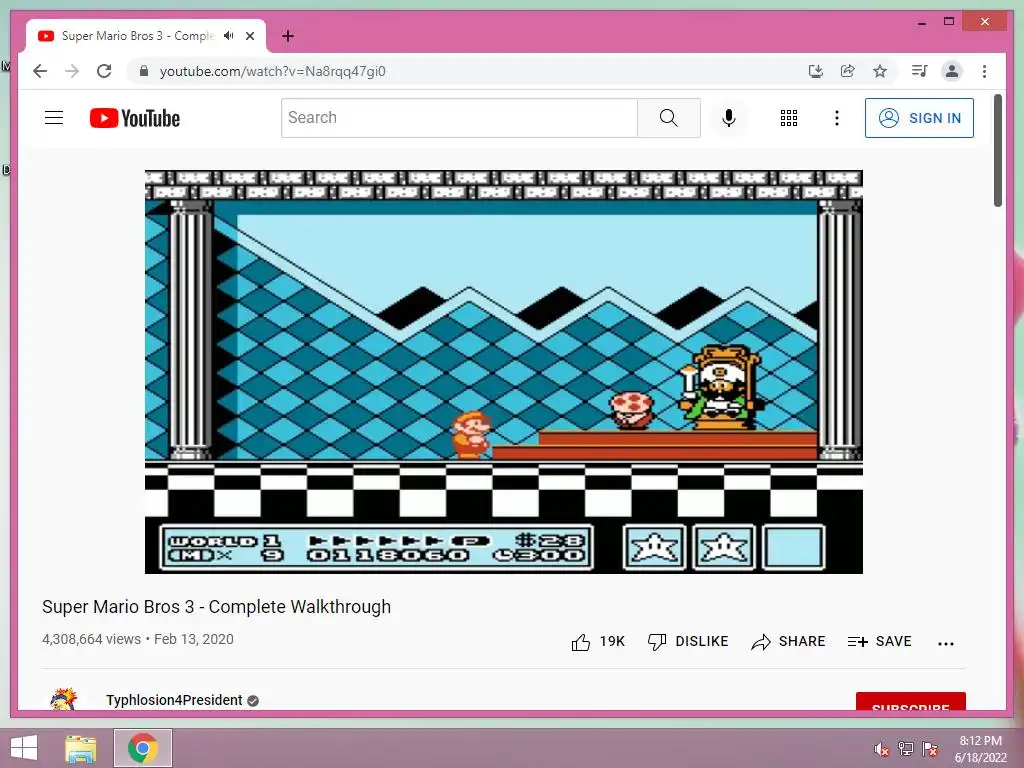1024x768 pixels.
Task: Open File Explorer from the taskbar
Action: (x=81, y=748)
